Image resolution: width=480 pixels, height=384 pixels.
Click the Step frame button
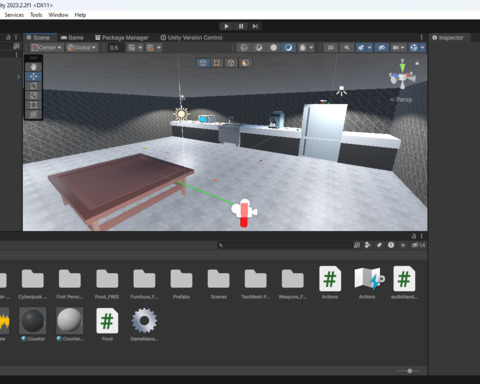coord(255,26)
